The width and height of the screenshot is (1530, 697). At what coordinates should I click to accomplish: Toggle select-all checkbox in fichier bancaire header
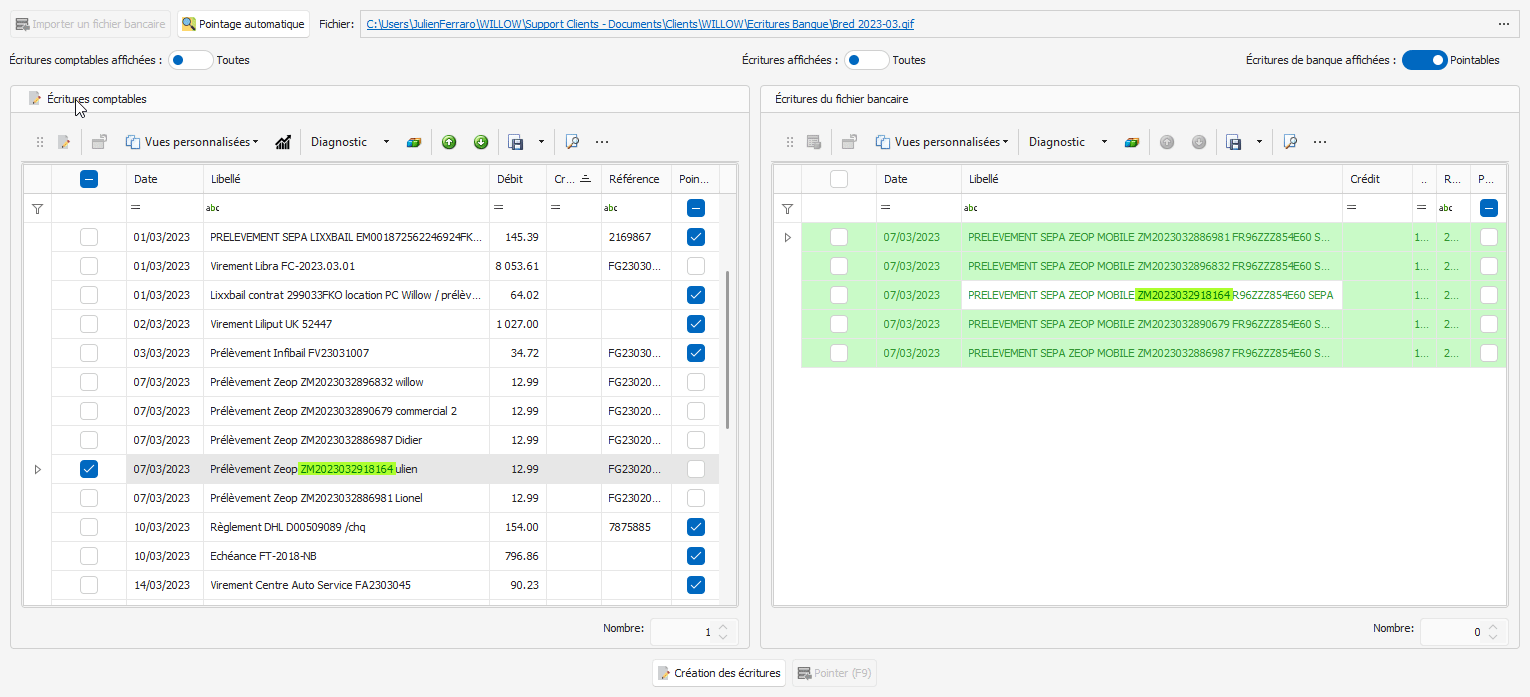[x=839, y=179]
